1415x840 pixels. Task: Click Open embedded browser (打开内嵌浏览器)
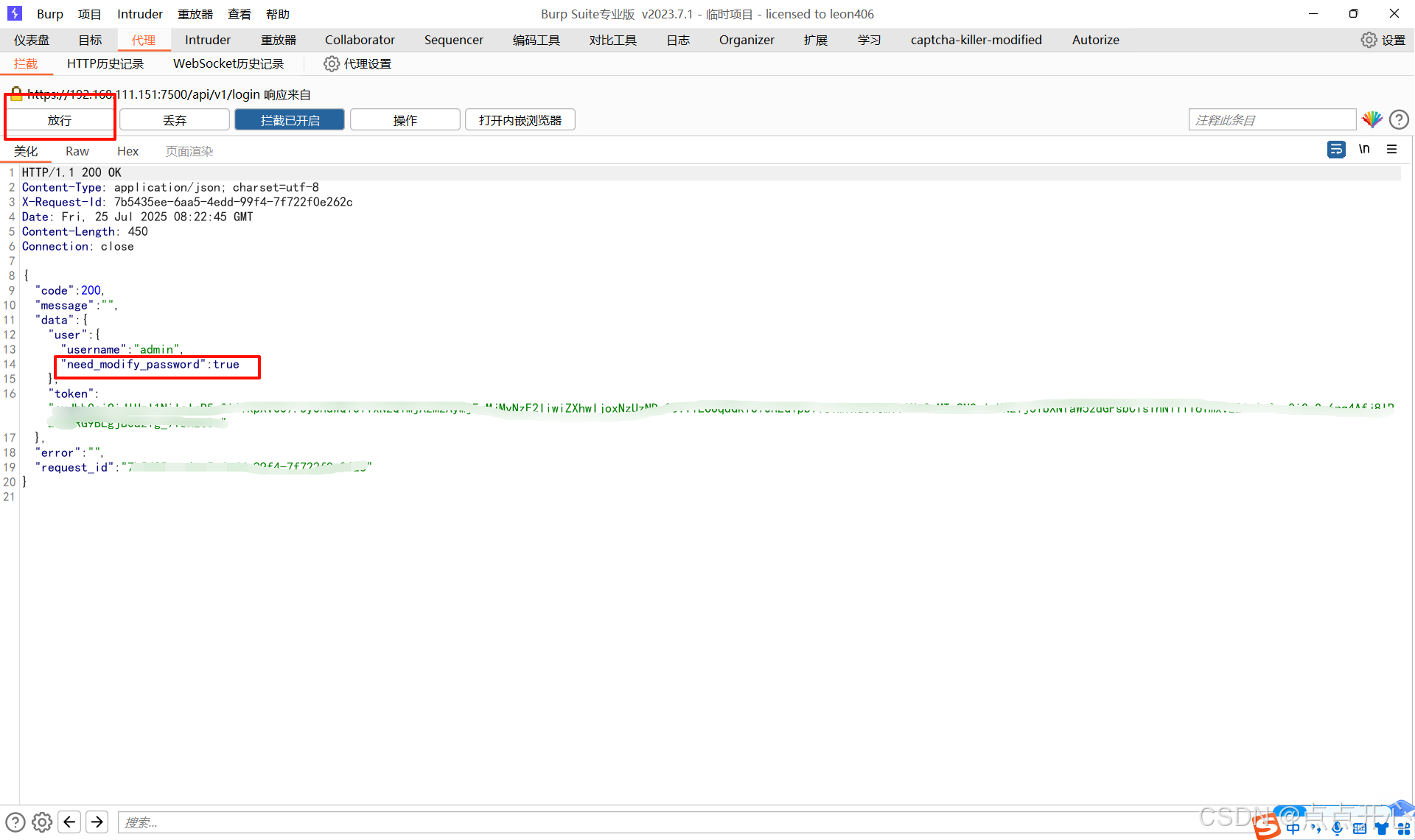click(520, 120)
